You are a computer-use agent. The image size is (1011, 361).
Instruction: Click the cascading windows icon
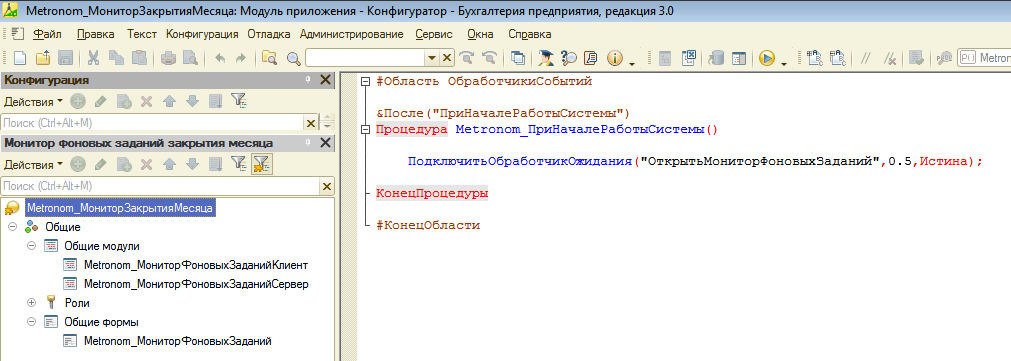pos(518,58)
